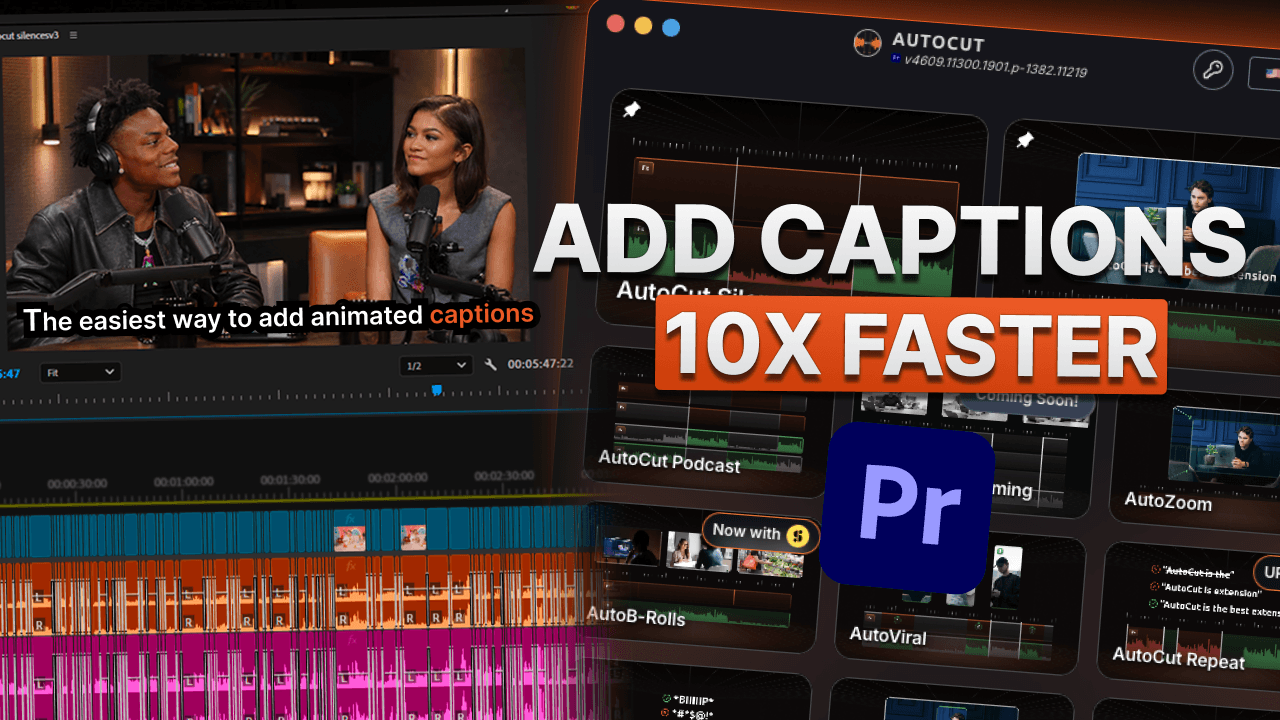Click the 00:00:30:00 mark on timeline ruler
Screen dimensions: 1280x720
(77, 484)
